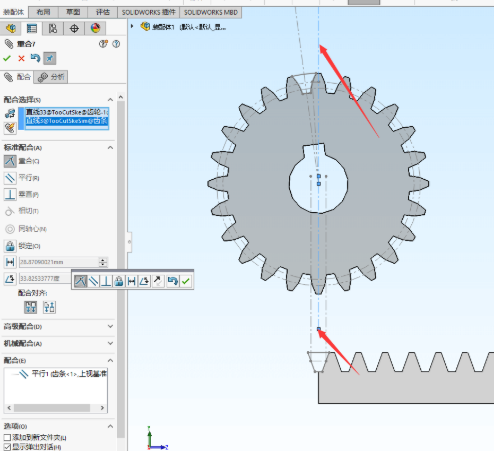Expand the flyout assembly tree arrow
Screen dimensions: 496x452
click(x=132, y=26)
